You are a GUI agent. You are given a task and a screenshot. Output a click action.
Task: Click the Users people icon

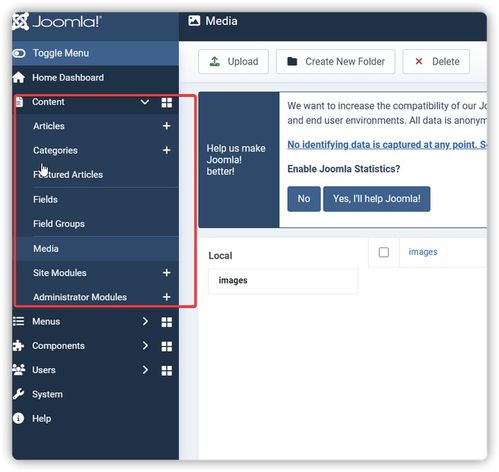(x=19, y=370)
